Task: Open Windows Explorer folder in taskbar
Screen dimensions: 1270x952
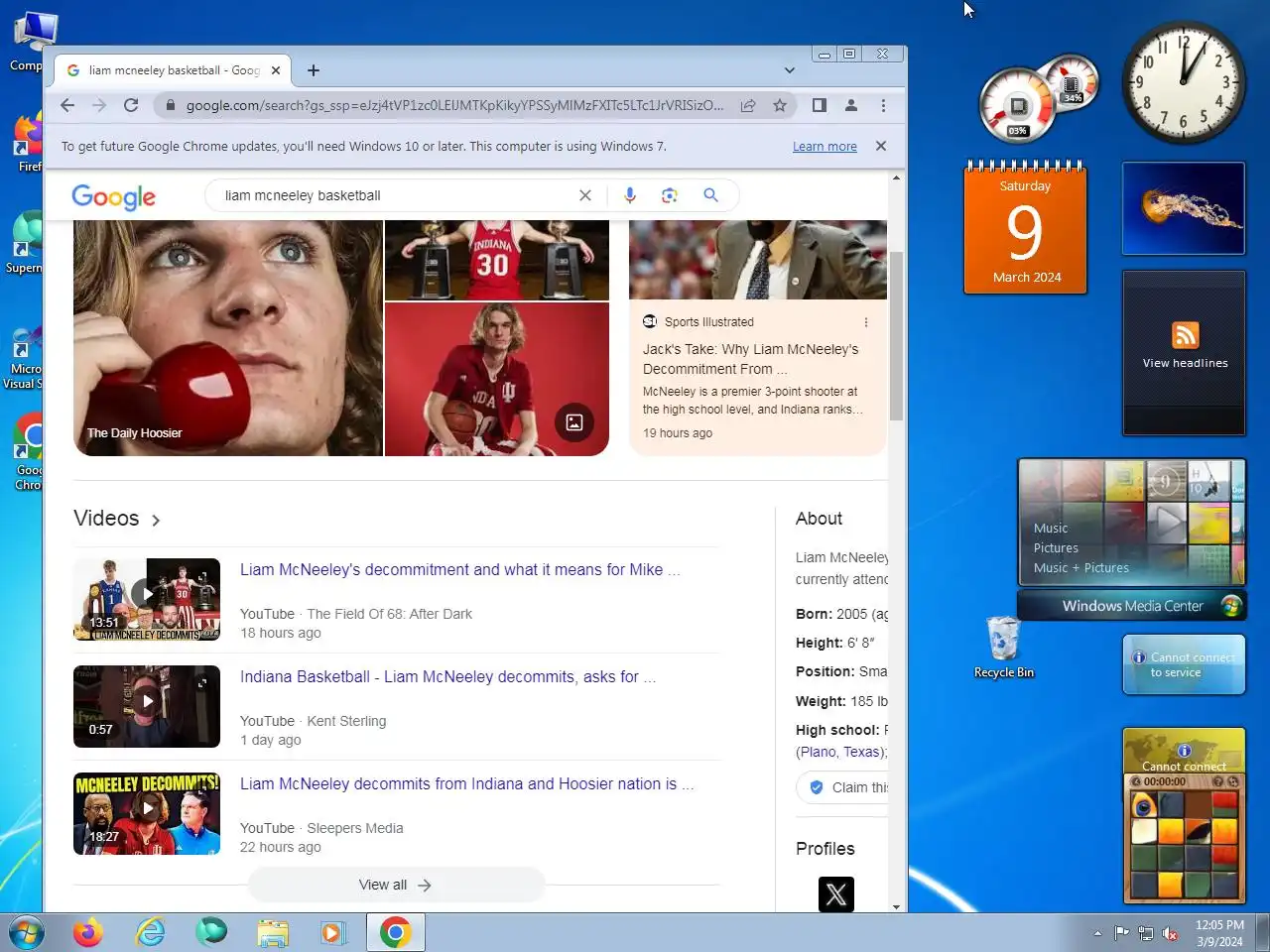Action: pos(273,932)
